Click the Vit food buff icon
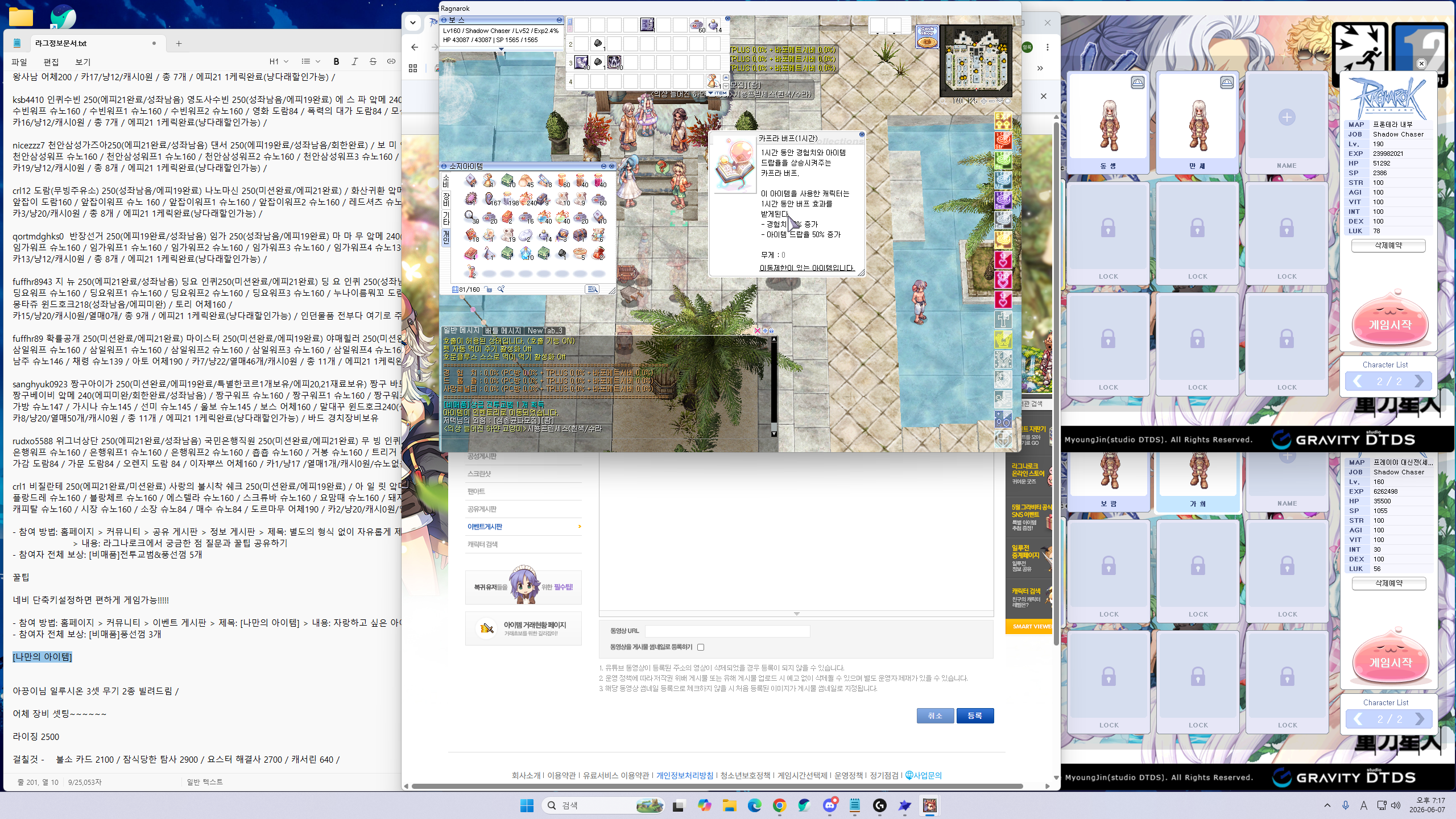The height and width of the screenshot is (819, 1456). [x=1003, y=180]
